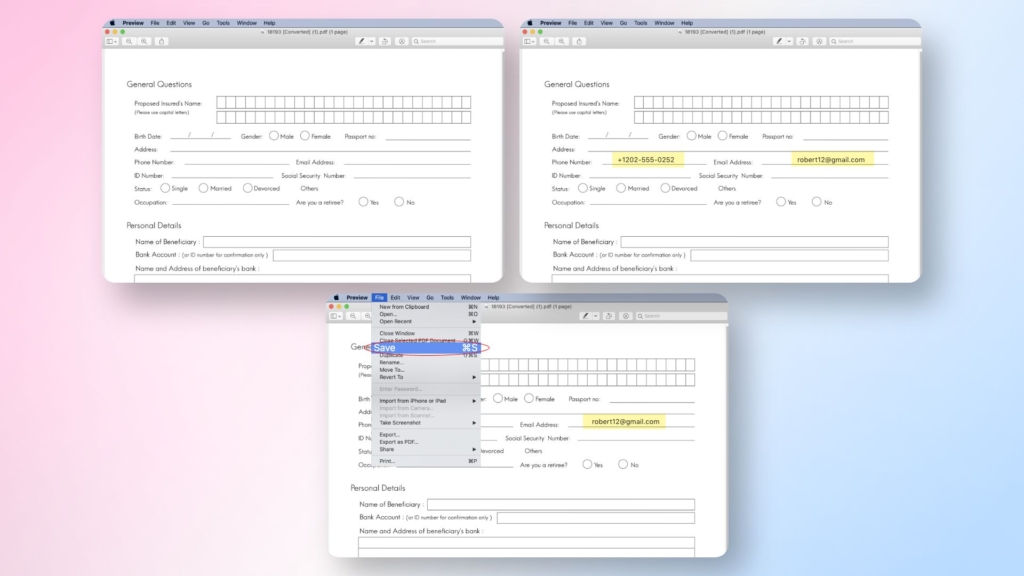The height and width of the screenshot is (576, 1024).
Task: Choose Open… in the File menu
Action: [x=426, y=314]
